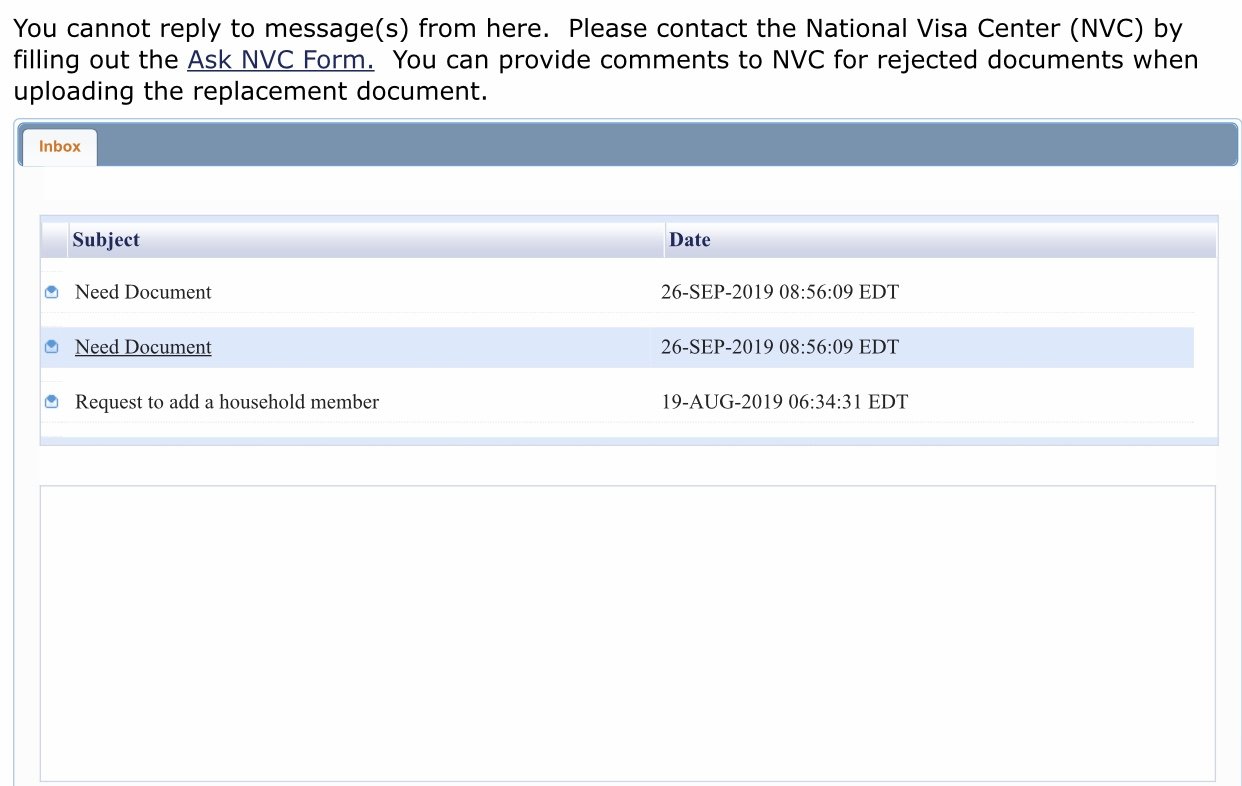Select the Inbox tab
The image size is (1242, 786).
(59, 146)
